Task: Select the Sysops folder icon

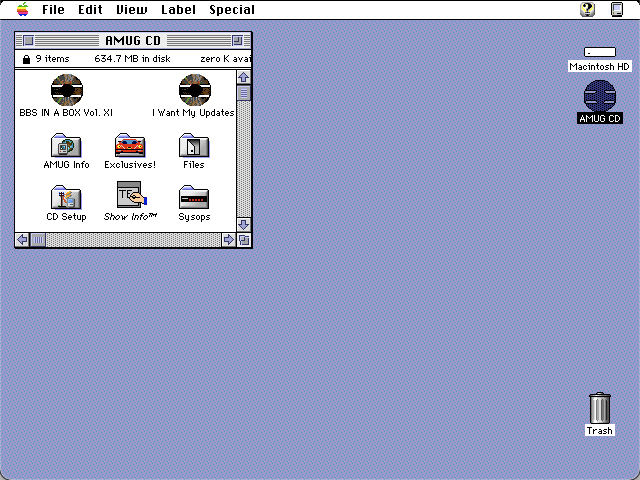Action: [194, 197]
